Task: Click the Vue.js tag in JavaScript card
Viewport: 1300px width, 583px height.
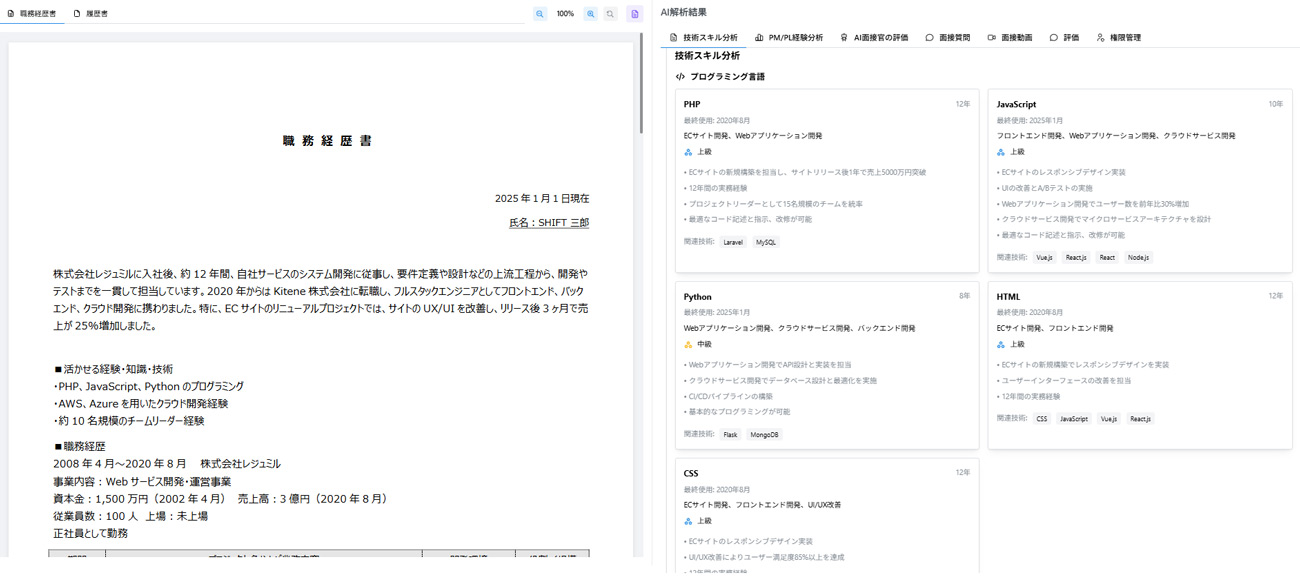Action: coord(1044,257)
